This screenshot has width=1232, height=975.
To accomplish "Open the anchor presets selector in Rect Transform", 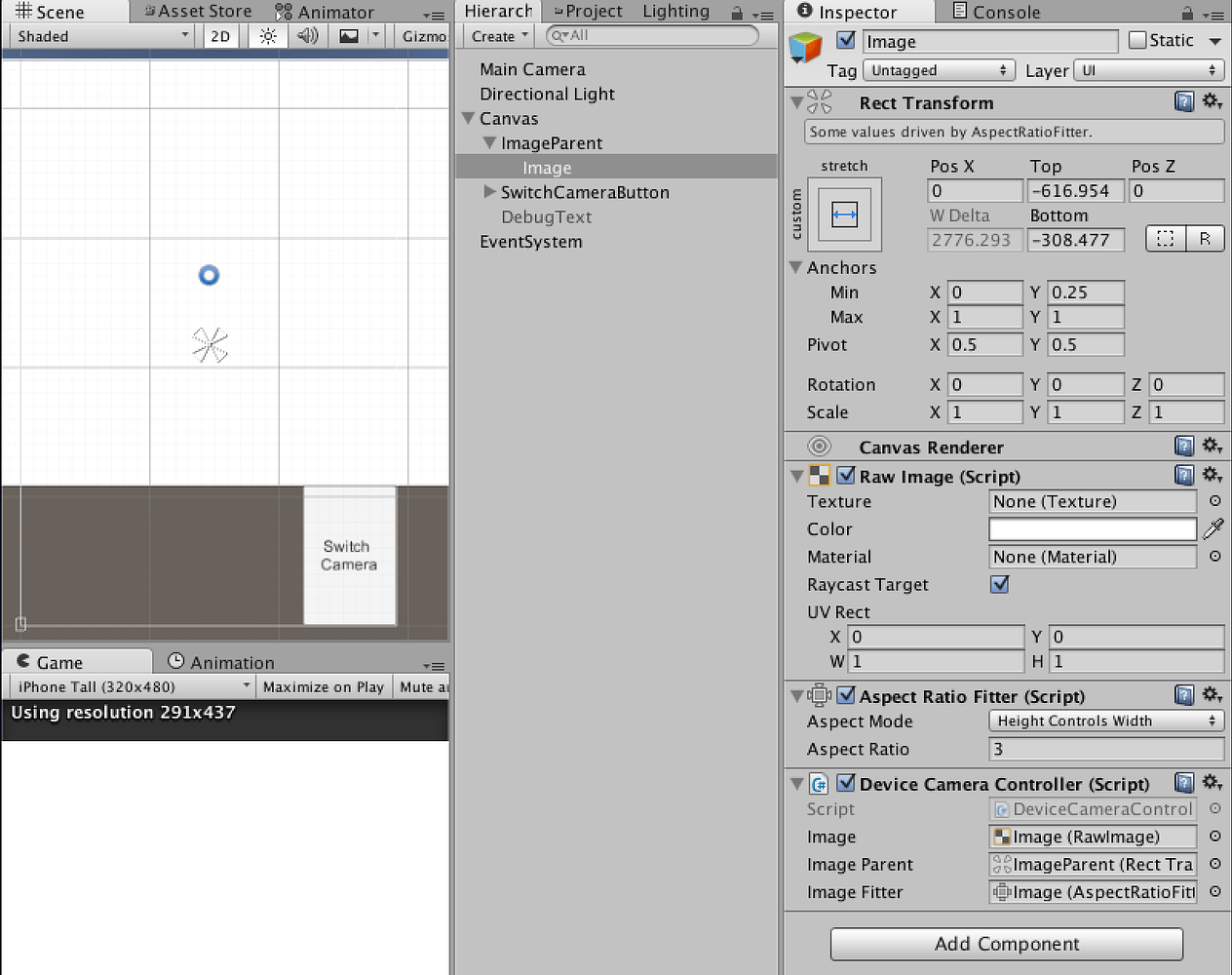I will 844,214.
